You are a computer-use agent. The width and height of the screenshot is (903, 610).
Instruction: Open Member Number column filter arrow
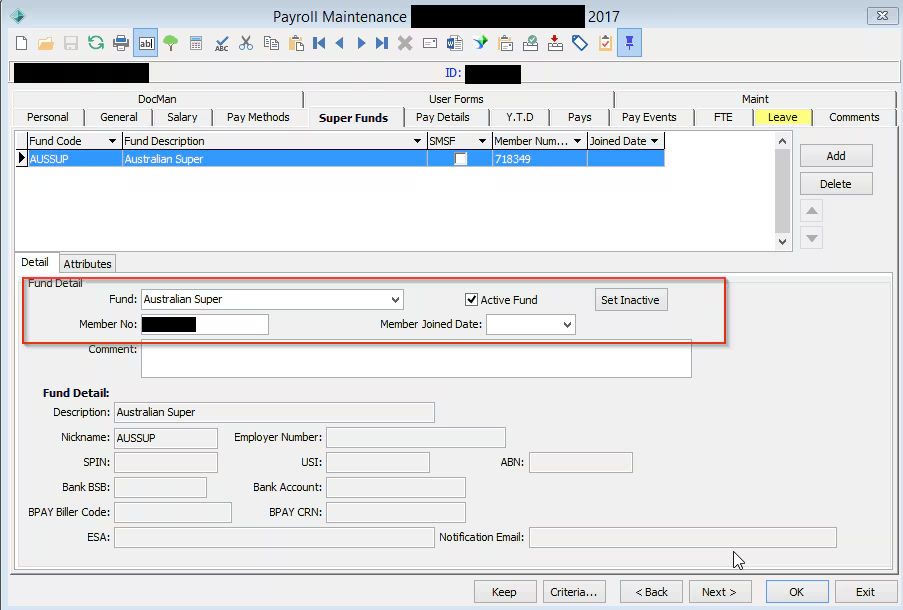(577, 141)
